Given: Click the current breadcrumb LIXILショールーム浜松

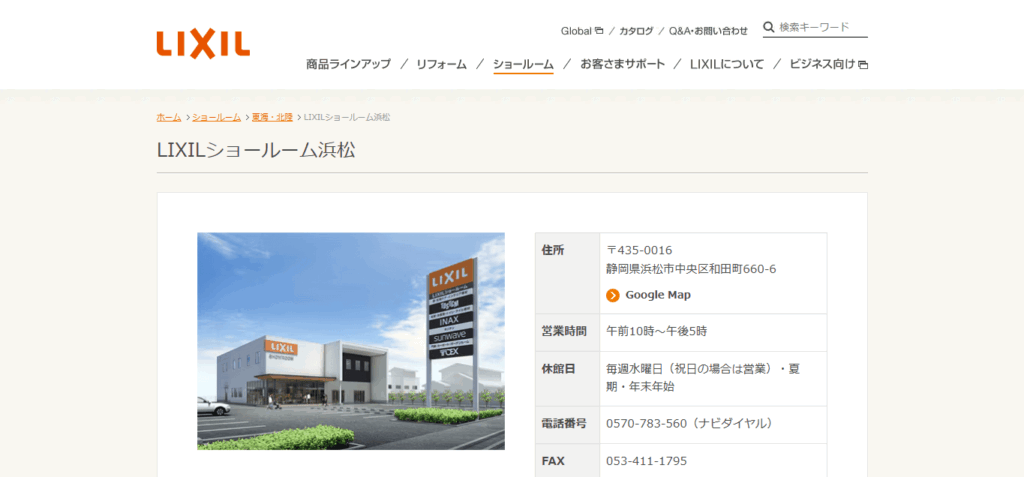Looking at the screenshot, I should tap(347, 117).
